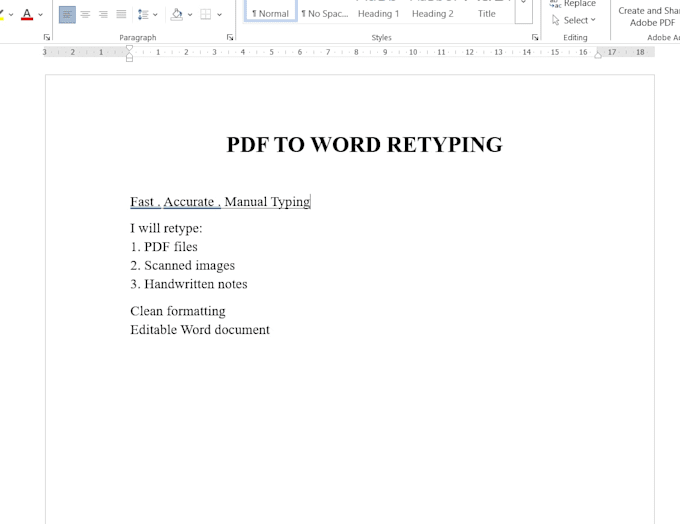Screen dimensions: 680x524
Task: Open the Font Color dropdown arrow
Action: click(40, 15)
